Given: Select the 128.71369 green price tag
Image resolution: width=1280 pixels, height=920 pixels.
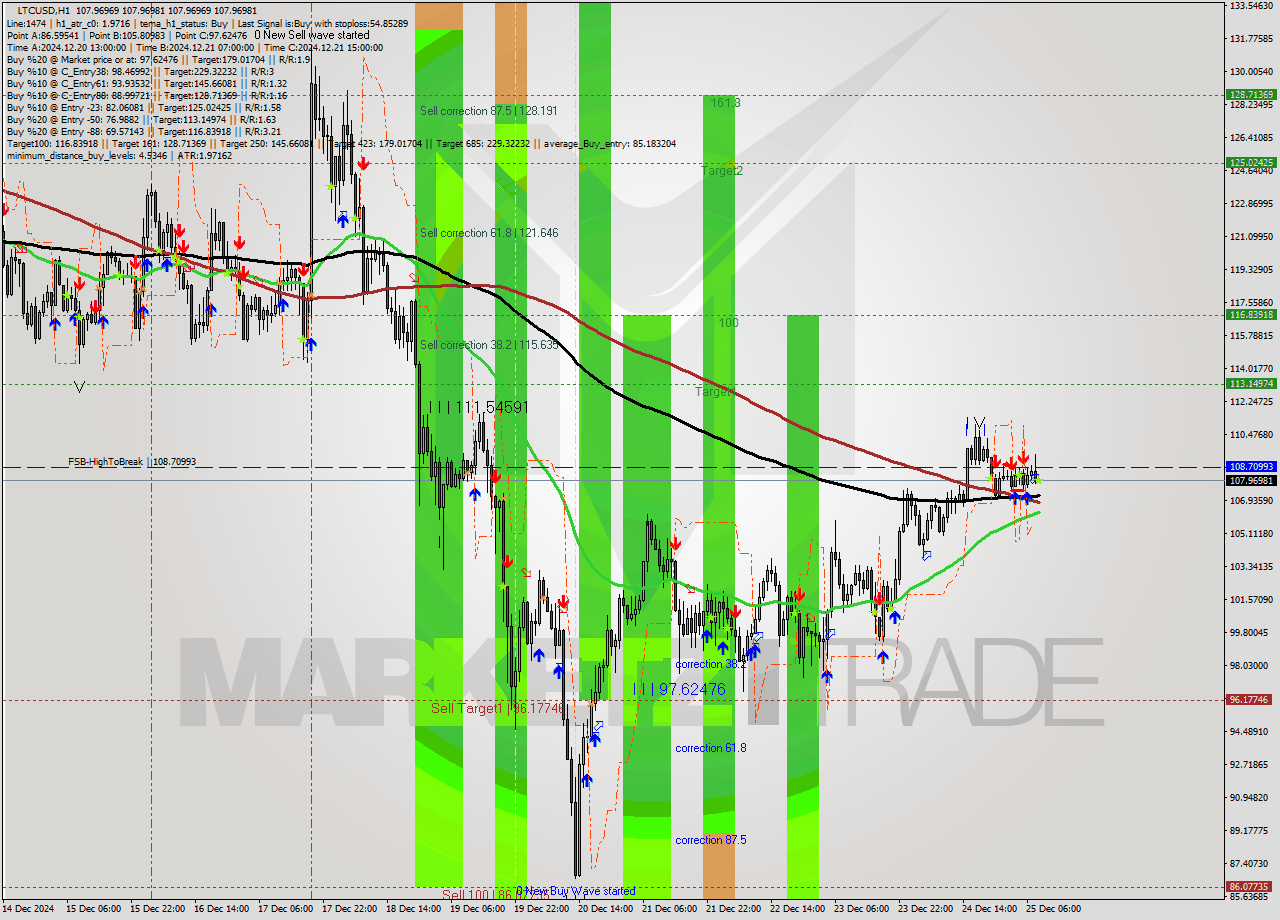Looking at the screenshot, I should click(x=1251, y=94).
